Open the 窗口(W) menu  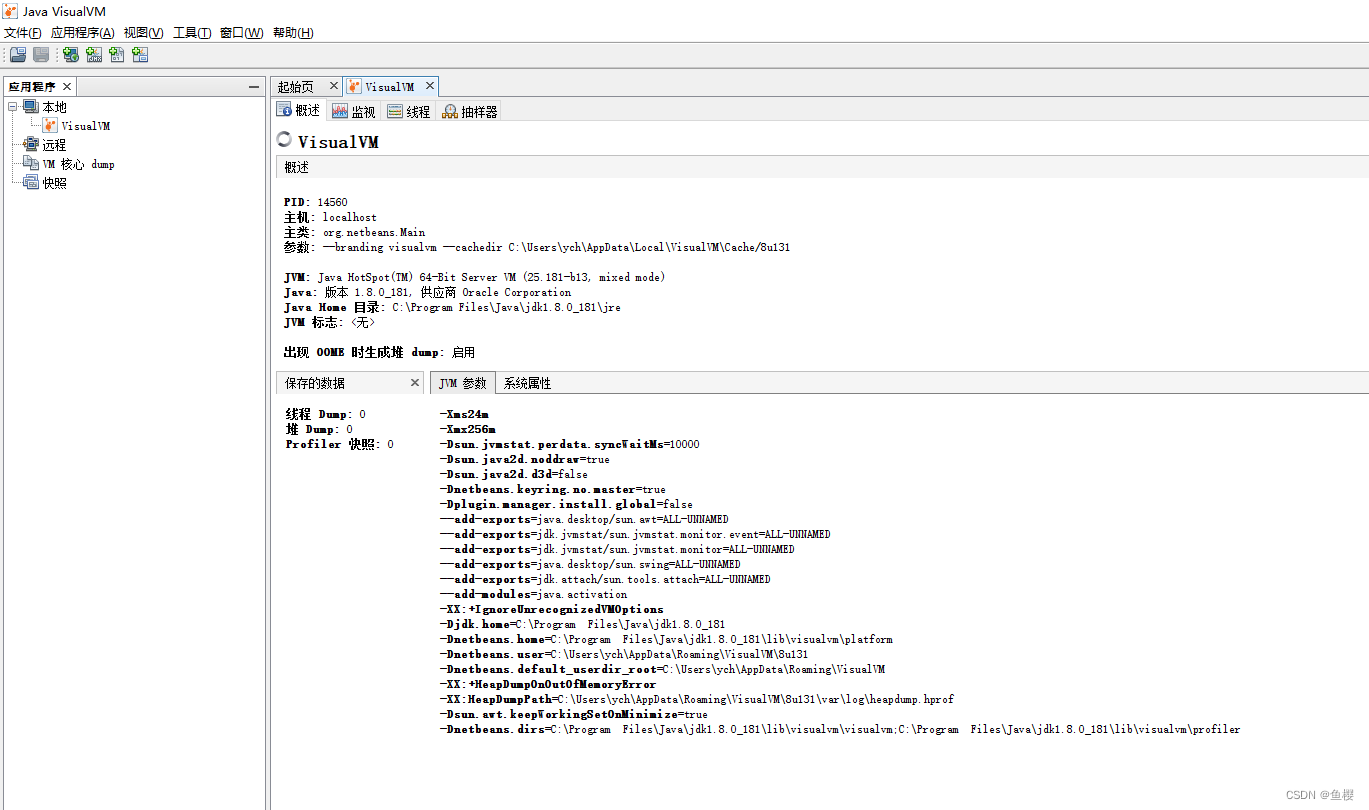pos(241,33)
